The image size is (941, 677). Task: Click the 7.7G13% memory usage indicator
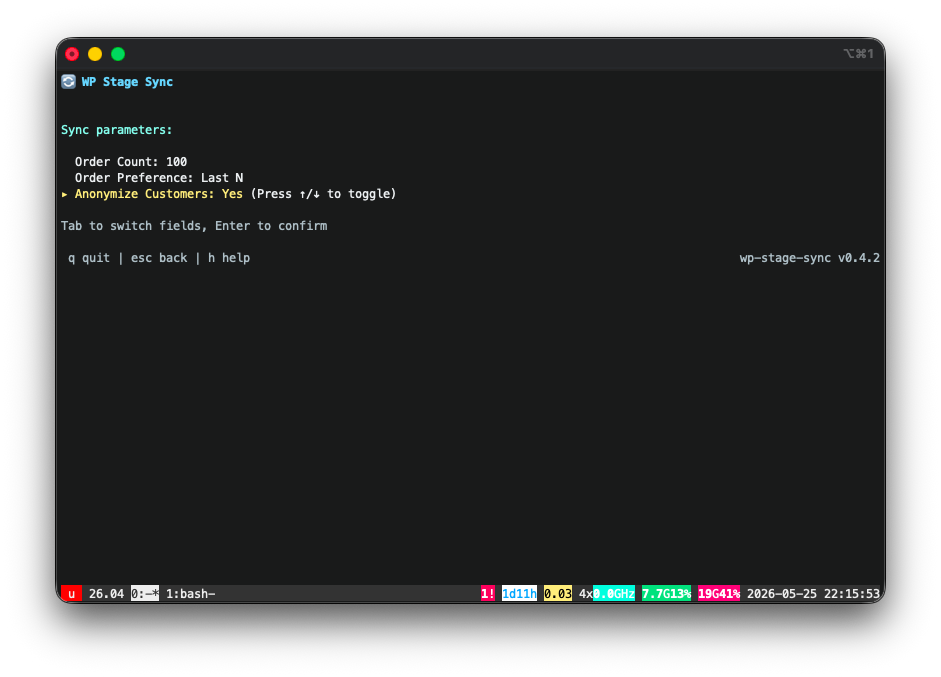666,594
